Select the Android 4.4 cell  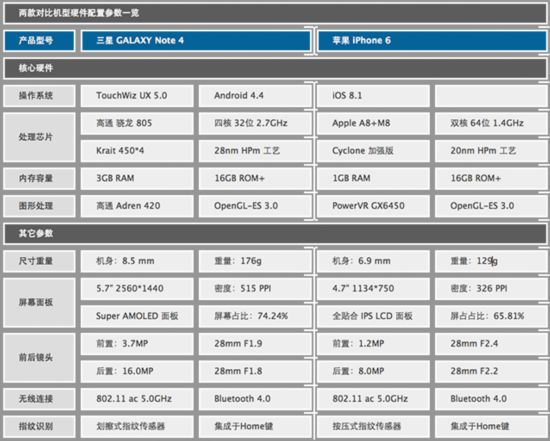255,96
